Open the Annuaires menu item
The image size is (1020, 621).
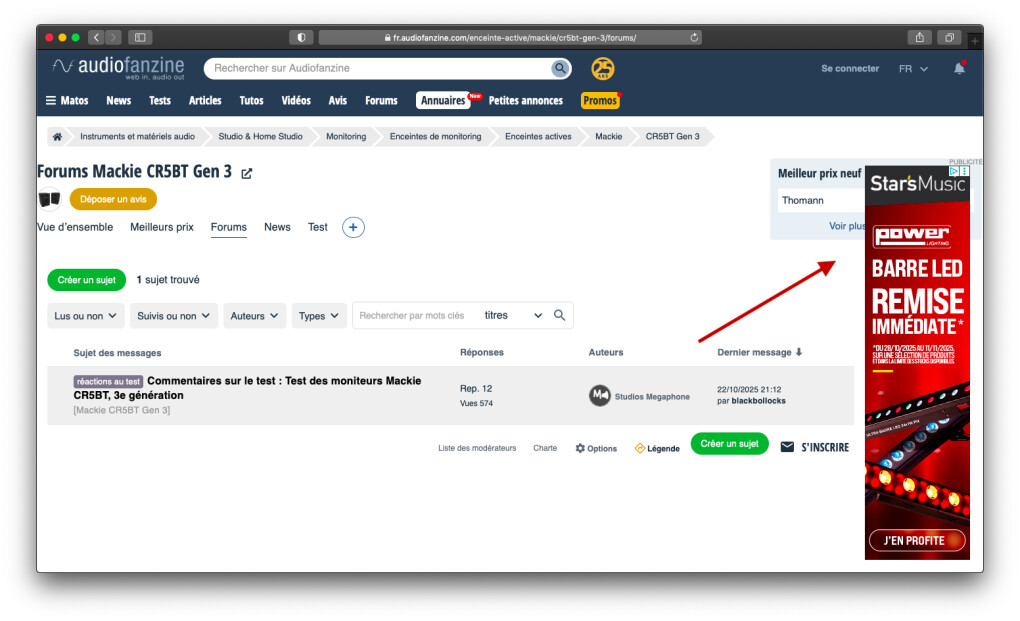click(x=443, y=100)
